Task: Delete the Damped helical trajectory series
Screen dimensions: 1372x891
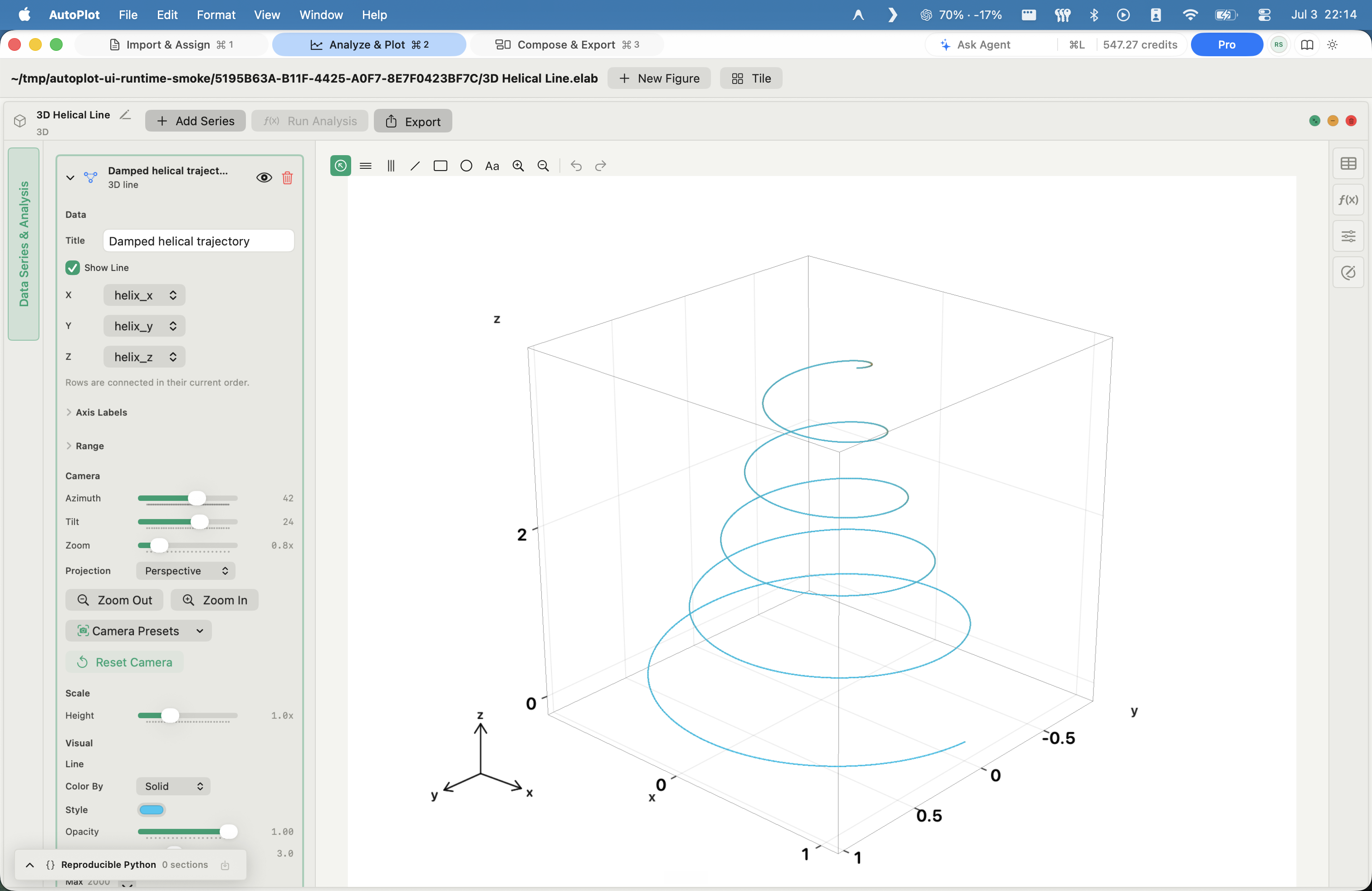Action: pyautogui.click(x=287, y=177)
